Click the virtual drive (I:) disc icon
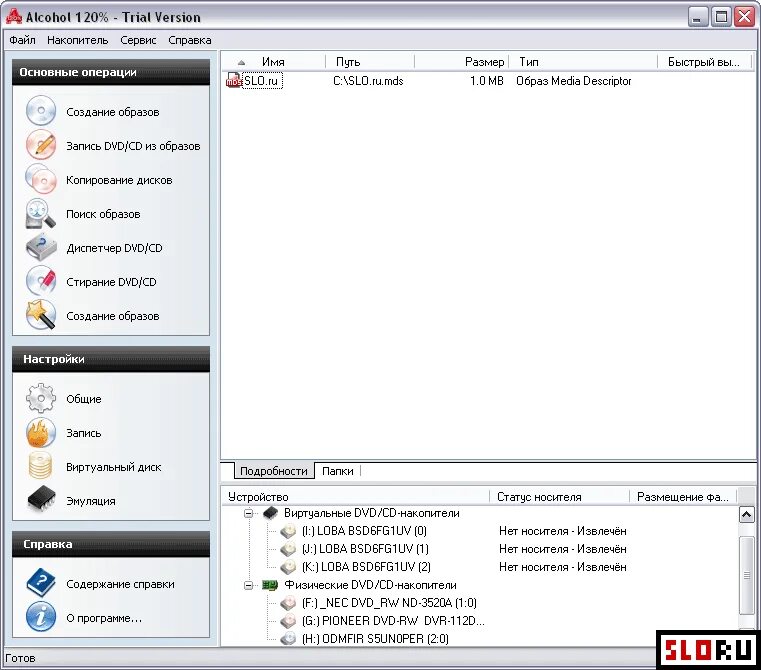Screen dimensions: 761x670 [288, 531]
